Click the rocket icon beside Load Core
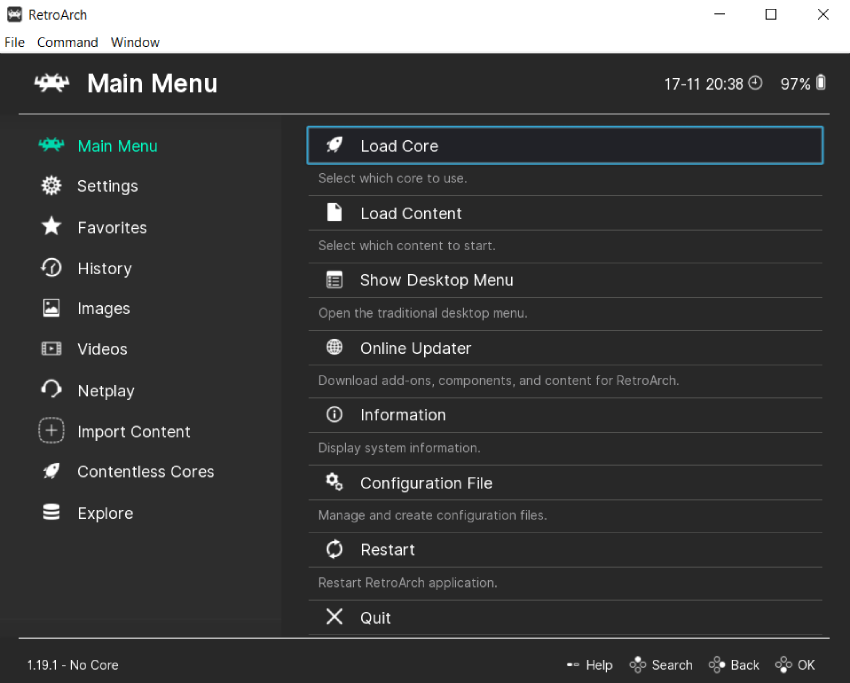This screenshot has height=683, width=850. pyautogui.click(x=335, y=145)
